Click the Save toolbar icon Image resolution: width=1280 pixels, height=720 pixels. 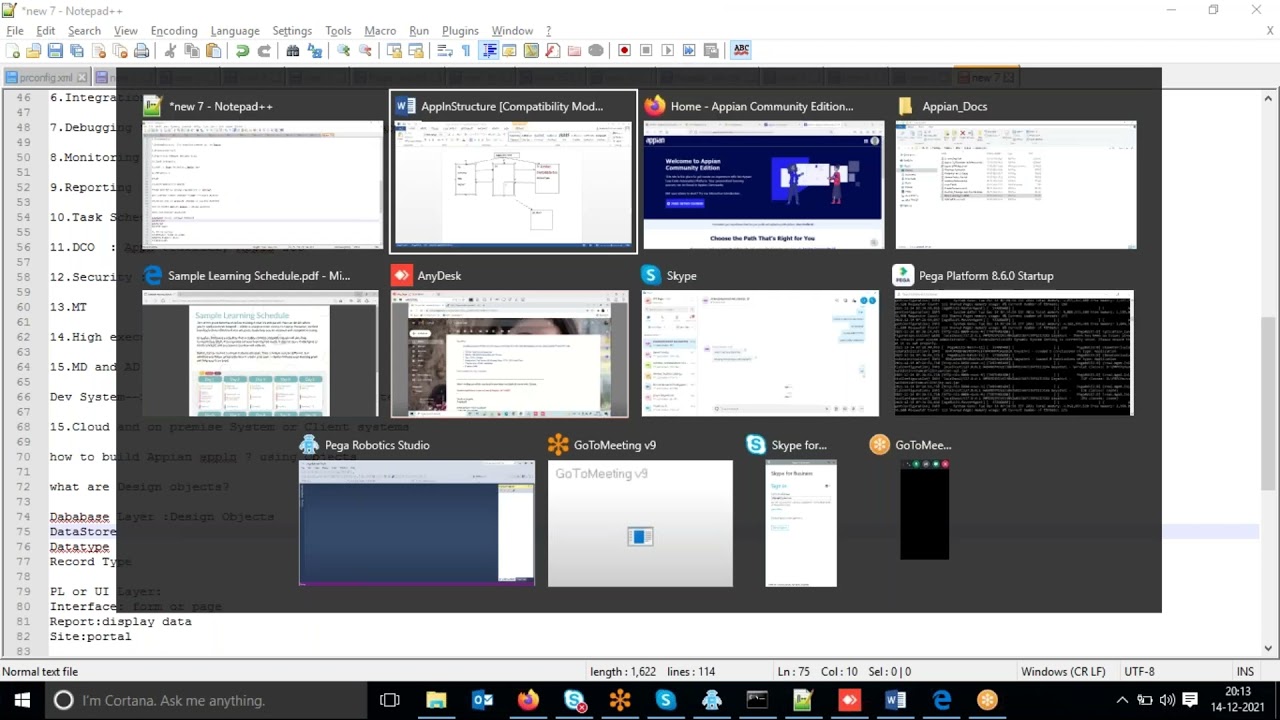coord(55,51)
